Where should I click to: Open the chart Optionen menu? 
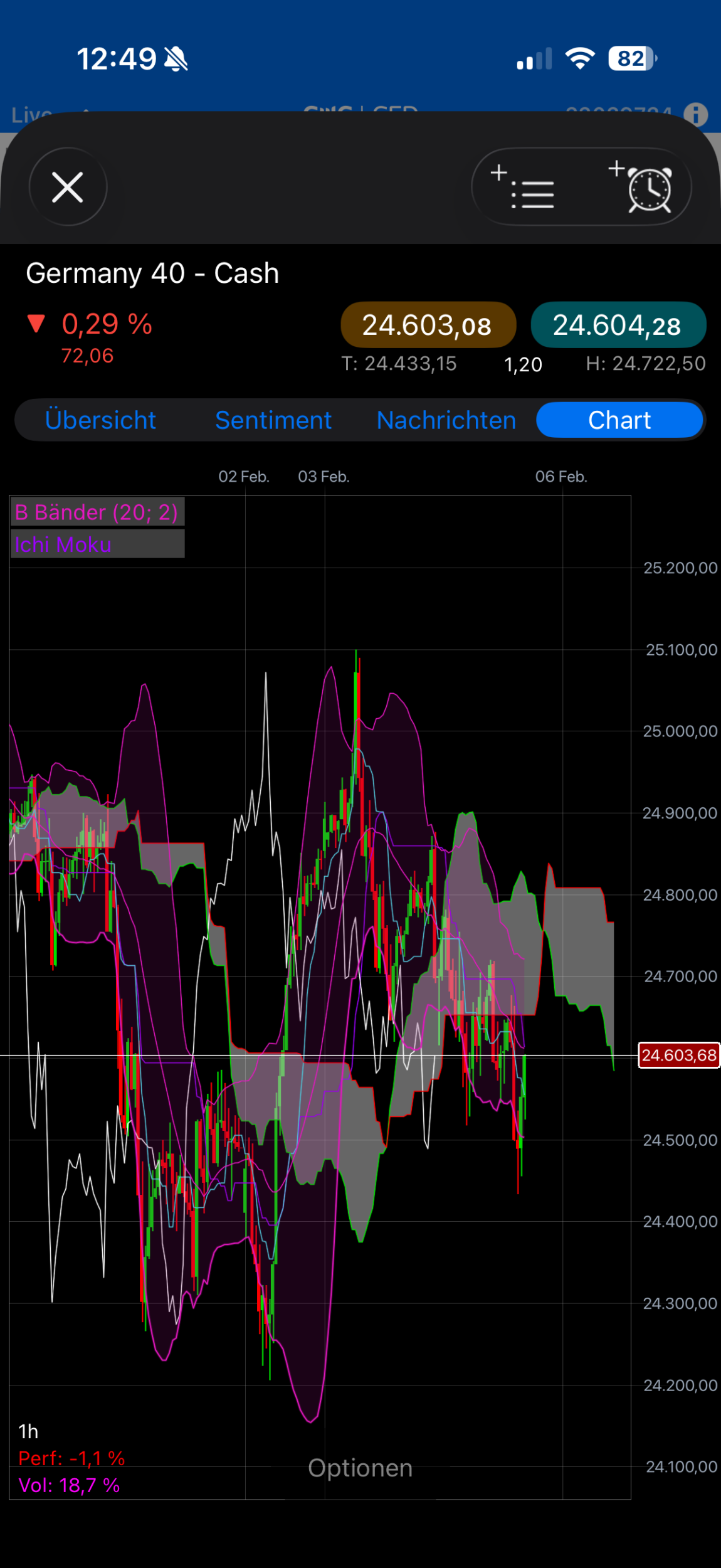[x=360, y=1468]
